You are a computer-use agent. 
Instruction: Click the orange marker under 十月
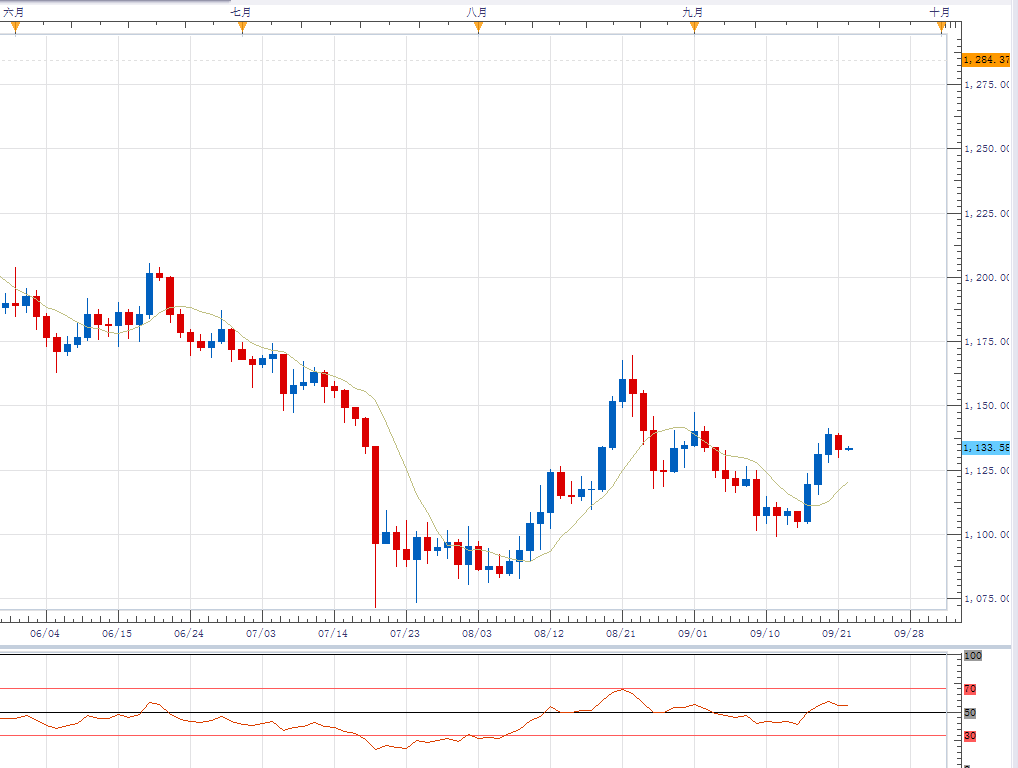pos(941,27)
